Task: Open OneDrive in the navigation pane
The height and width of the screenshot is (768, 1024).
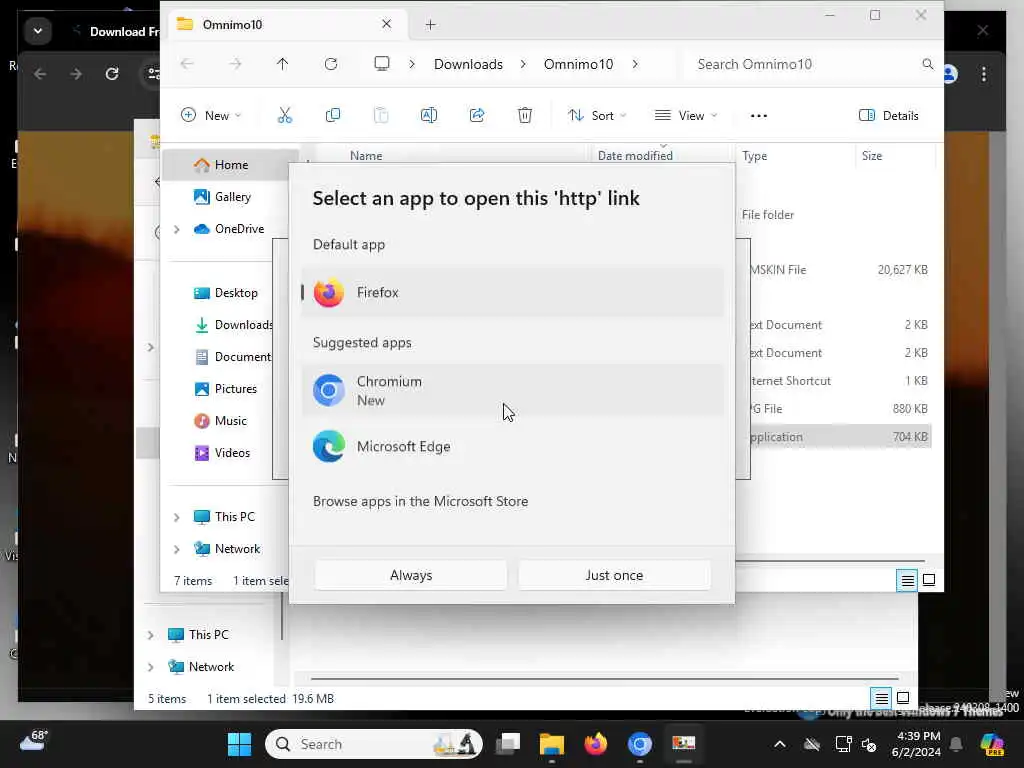Action: click(x=229, y=229)
